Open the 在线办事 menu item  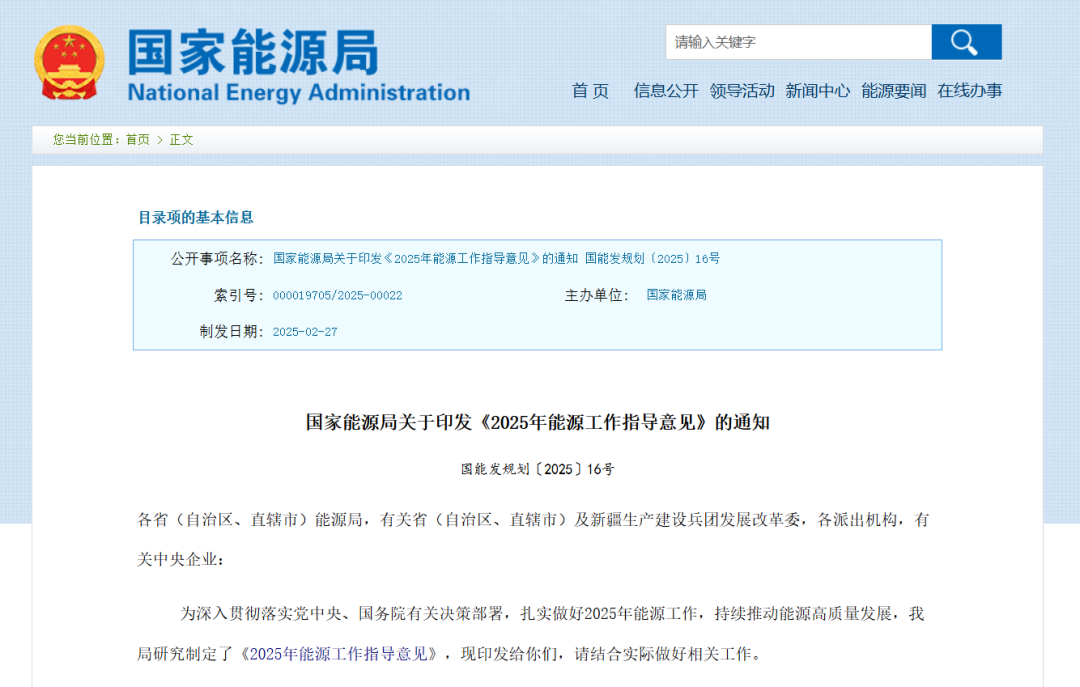[x=969, y=91]
